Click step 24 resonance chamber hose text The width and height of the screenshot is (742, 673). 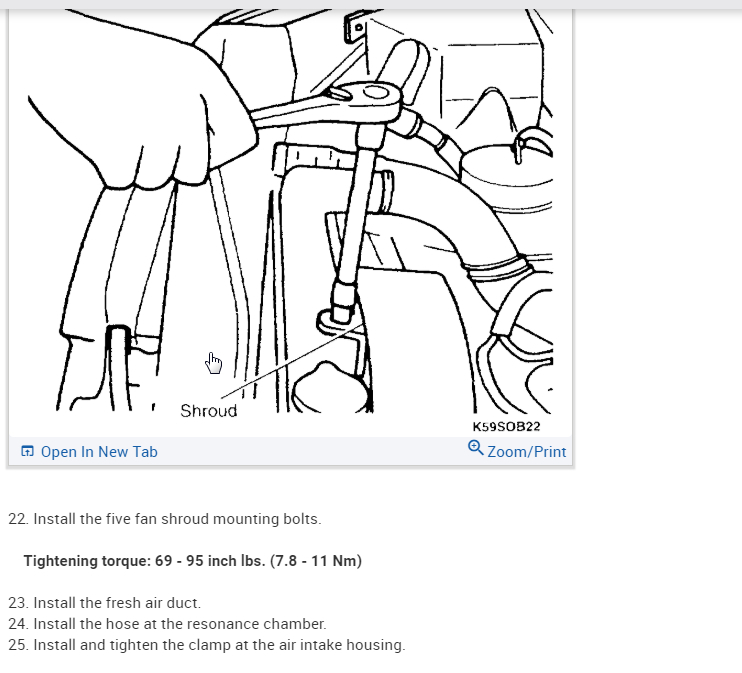168,624
